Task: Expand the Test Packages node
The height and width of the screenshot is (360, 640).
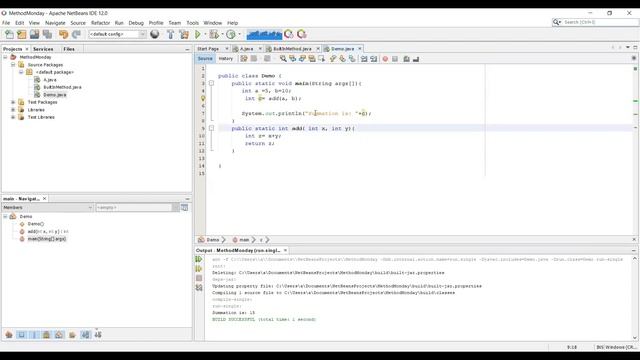Action: click(x=13, y=102)
